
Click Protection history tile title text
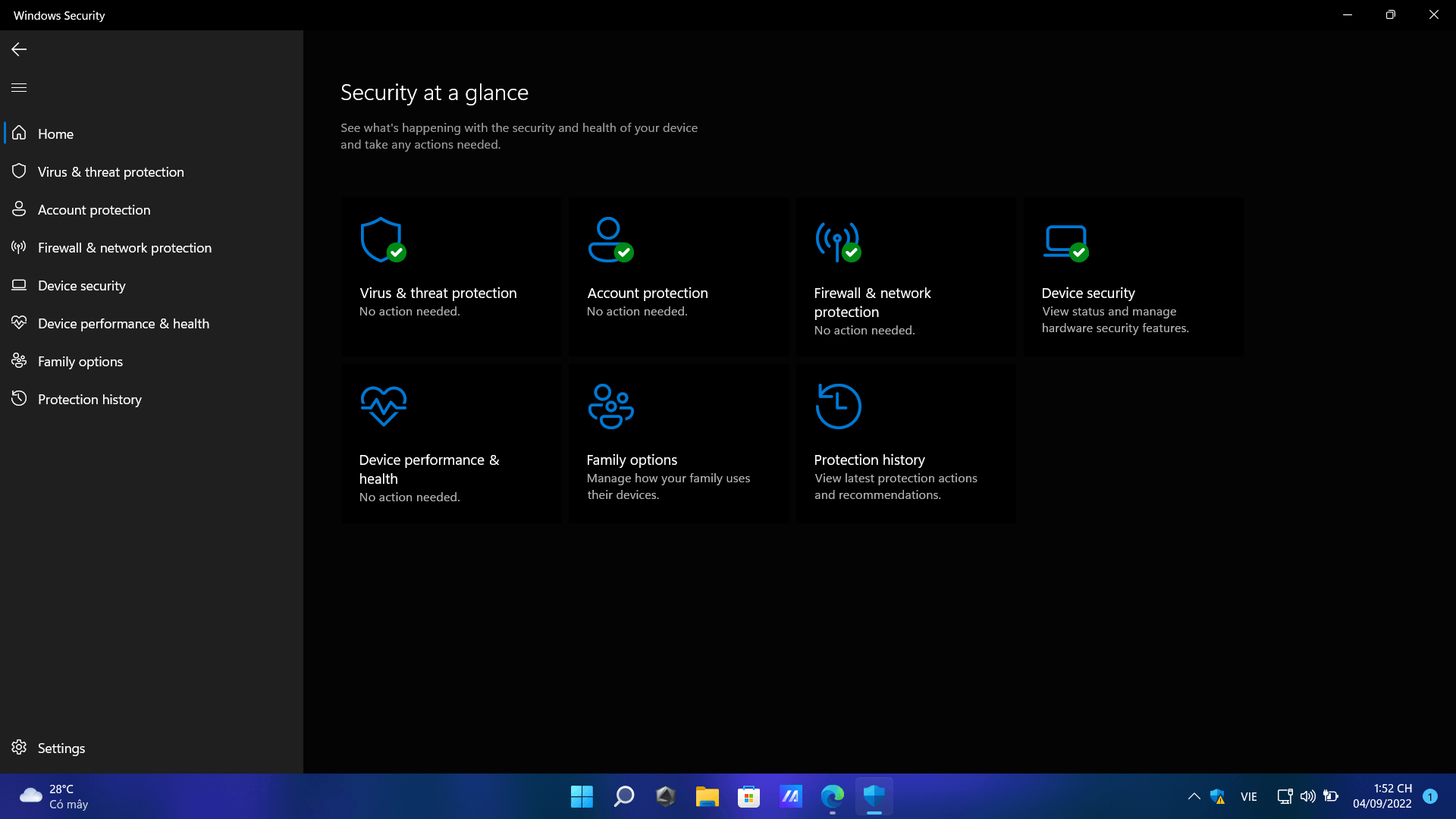[869, 460]
